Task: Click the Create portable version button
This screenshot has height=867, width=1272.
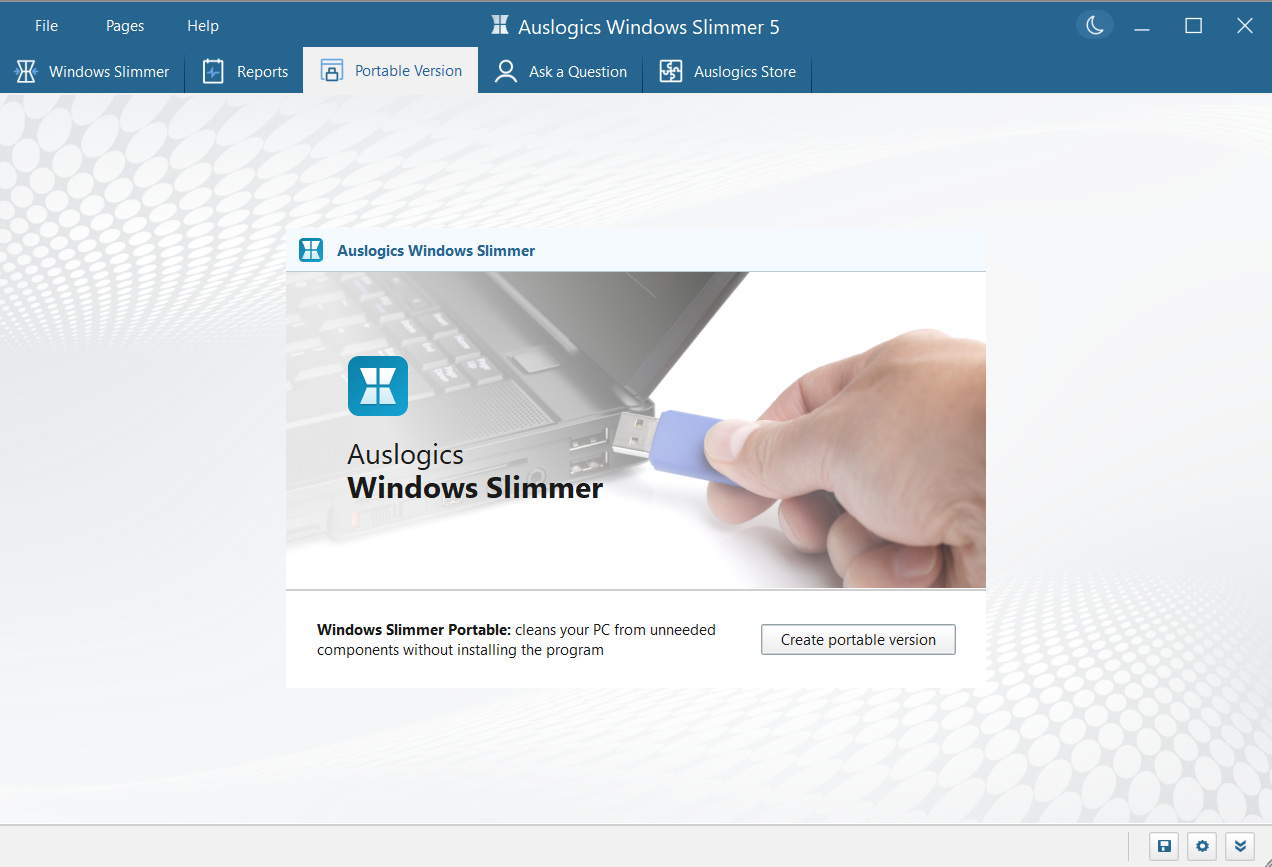Action: tap(857, 639)
